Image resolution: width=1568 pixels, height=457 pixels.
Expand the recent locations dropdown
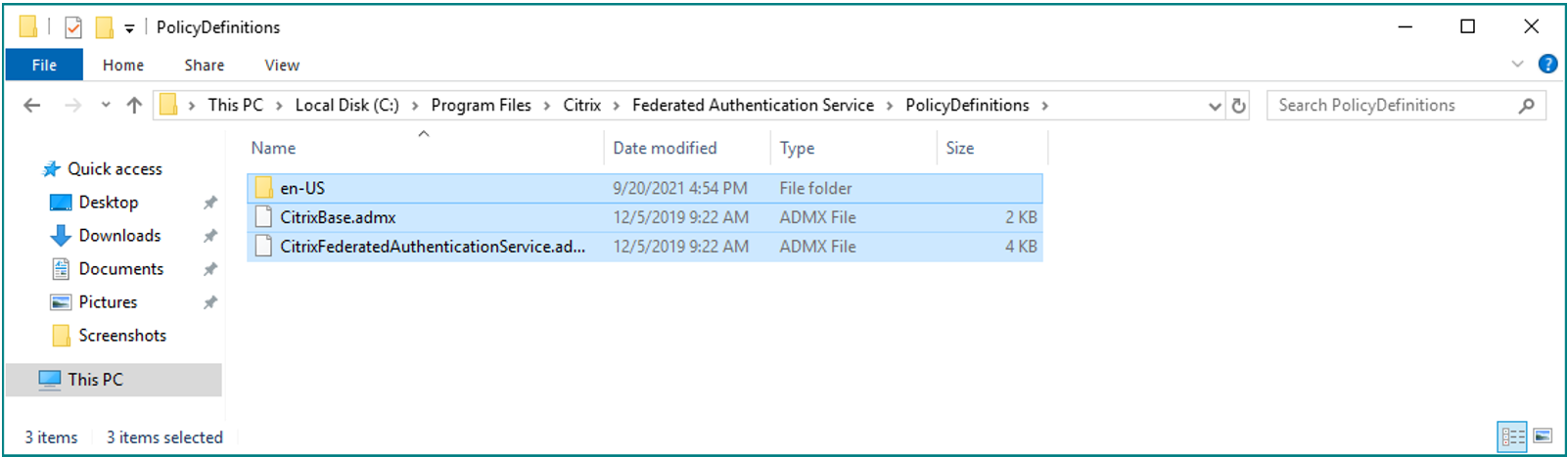click(106, 106)
